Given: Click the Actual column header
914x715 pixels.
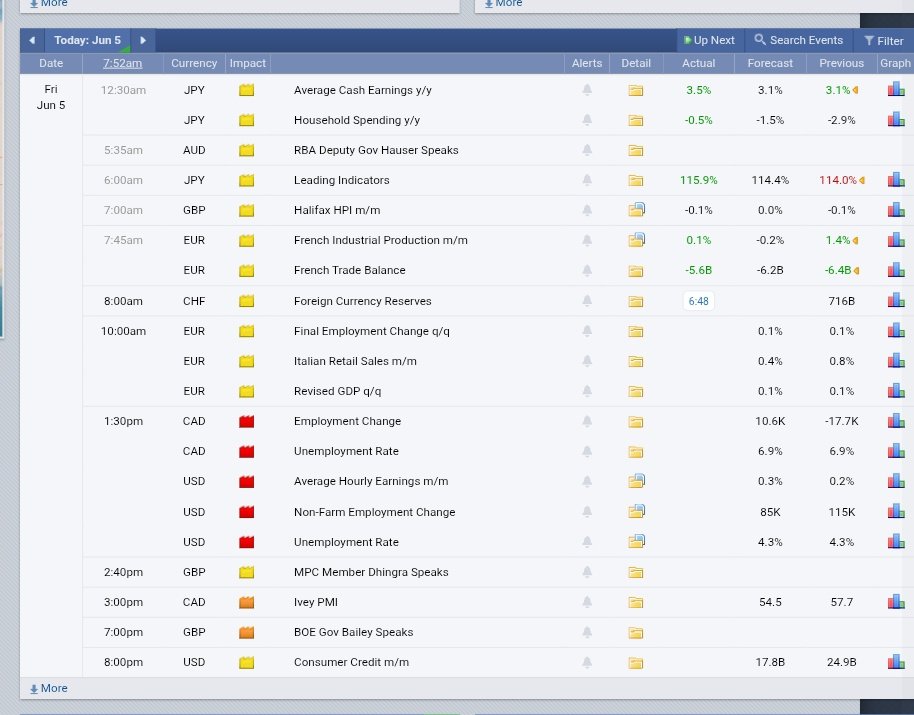Looking at the screenshot, I should (698, 63).
